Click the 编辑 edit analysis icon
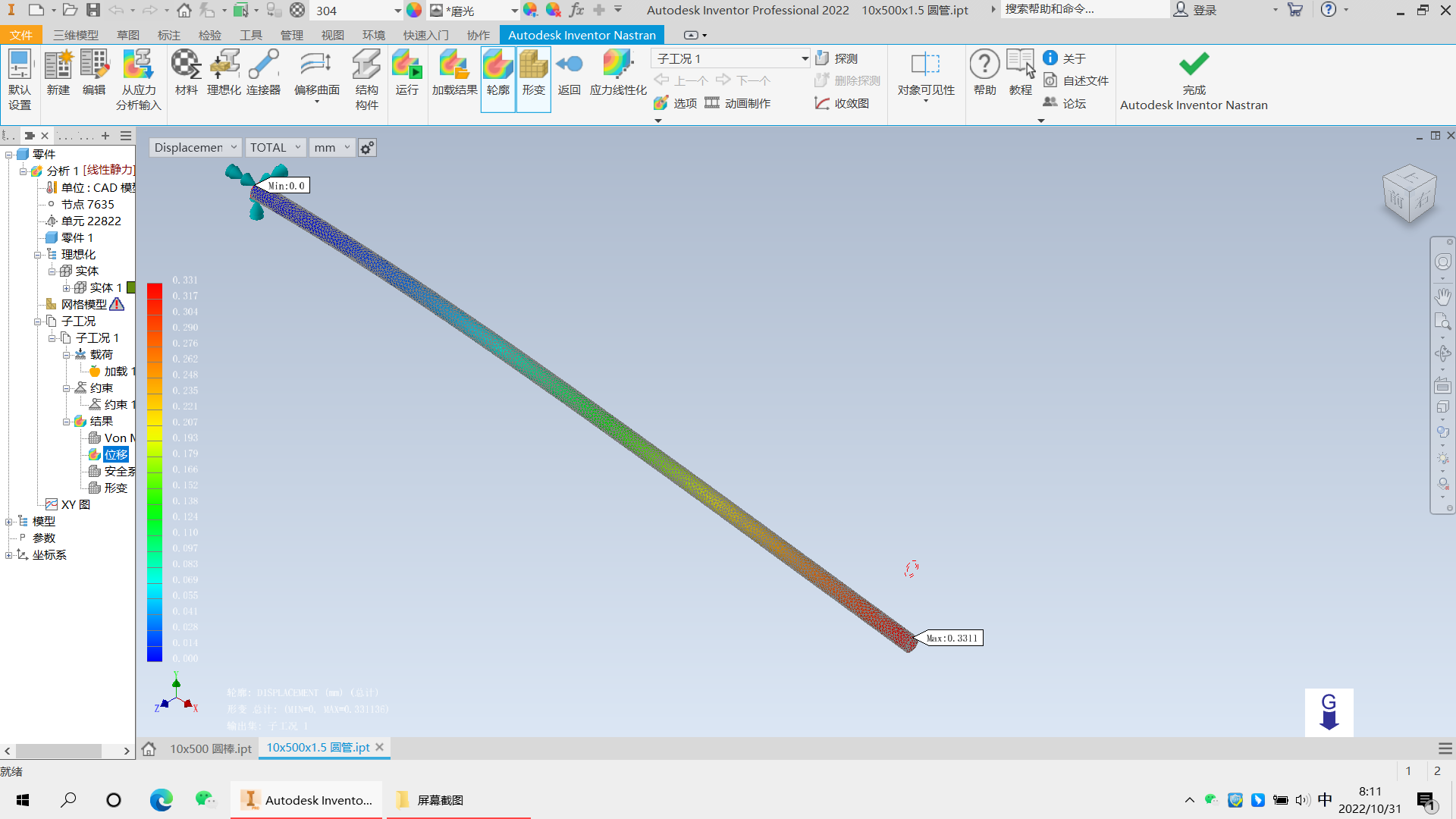 pos(94,73)
